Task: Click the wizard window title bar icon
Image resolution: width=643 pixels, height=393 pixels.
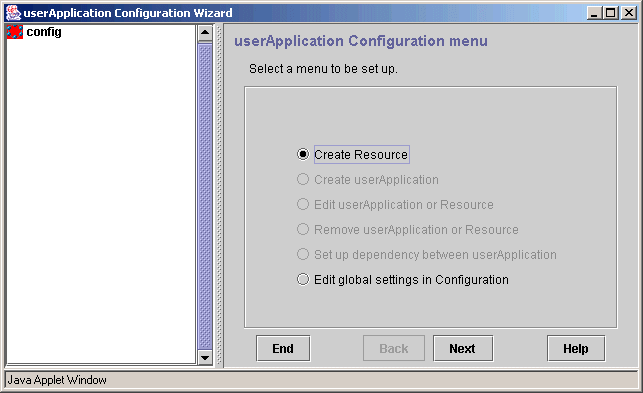Action: 13,13
